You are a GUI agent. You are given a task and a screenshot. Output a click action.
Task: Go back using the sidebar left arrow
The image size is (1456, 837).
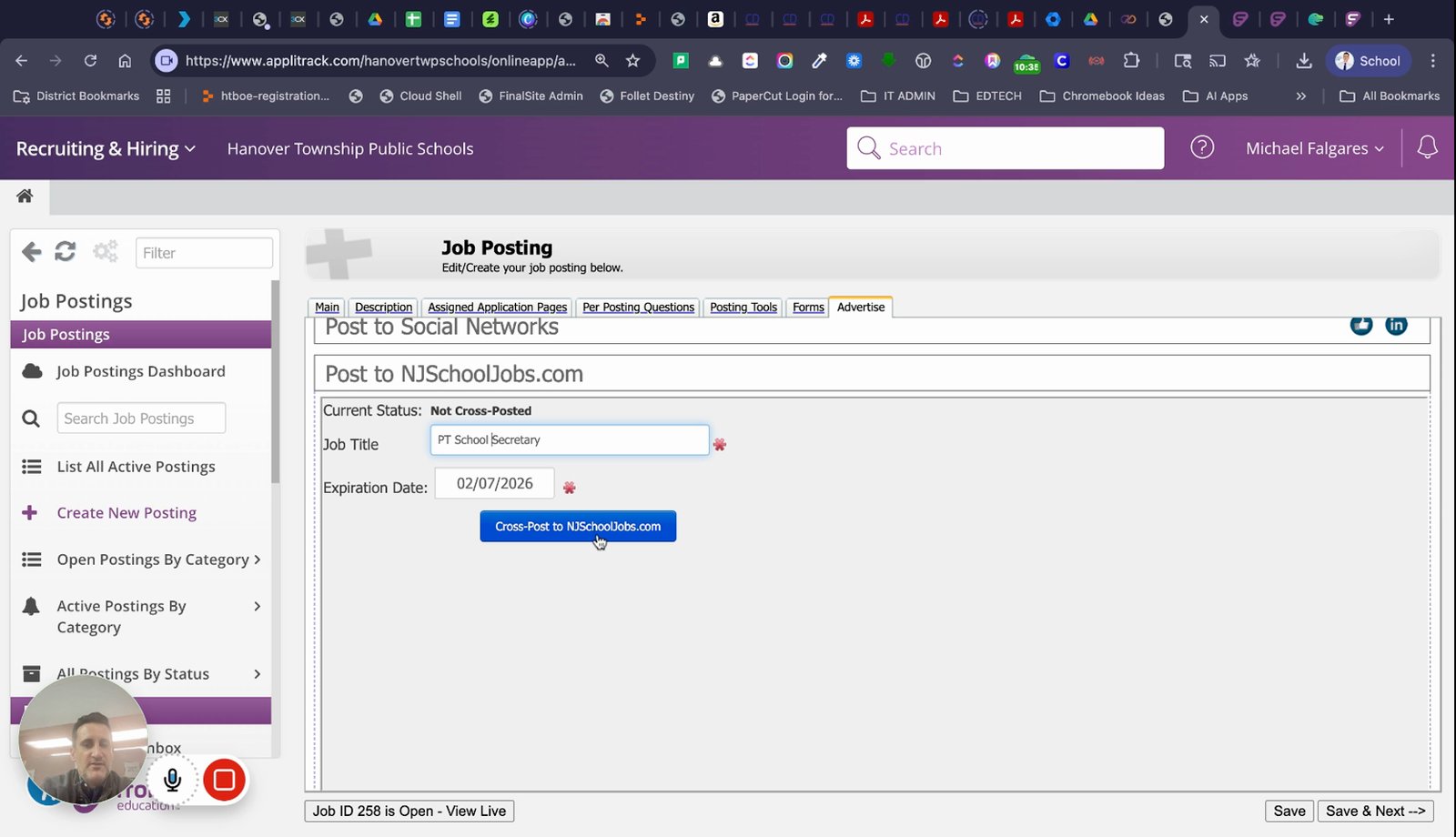[32, 252]
